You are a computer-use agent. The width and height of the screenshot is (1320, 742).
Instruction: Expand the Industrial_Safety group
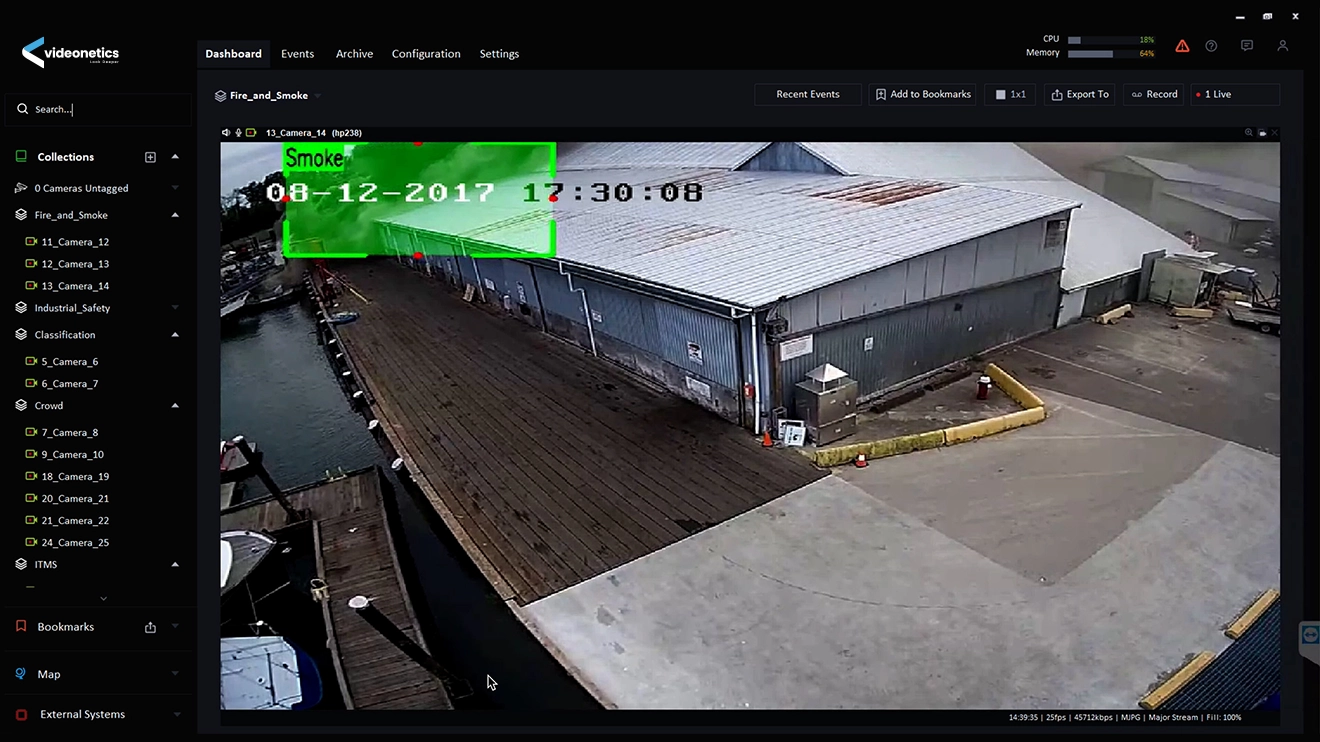175,308
